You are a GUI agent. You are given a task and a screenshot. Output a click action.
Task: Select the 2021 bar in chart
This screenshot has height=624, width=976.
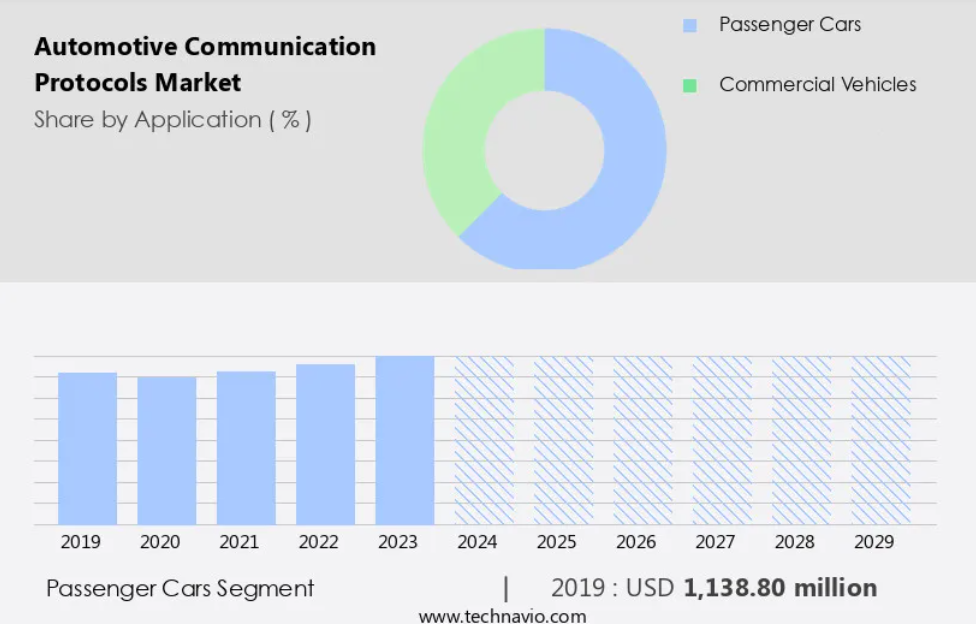[x=246, y=448]
